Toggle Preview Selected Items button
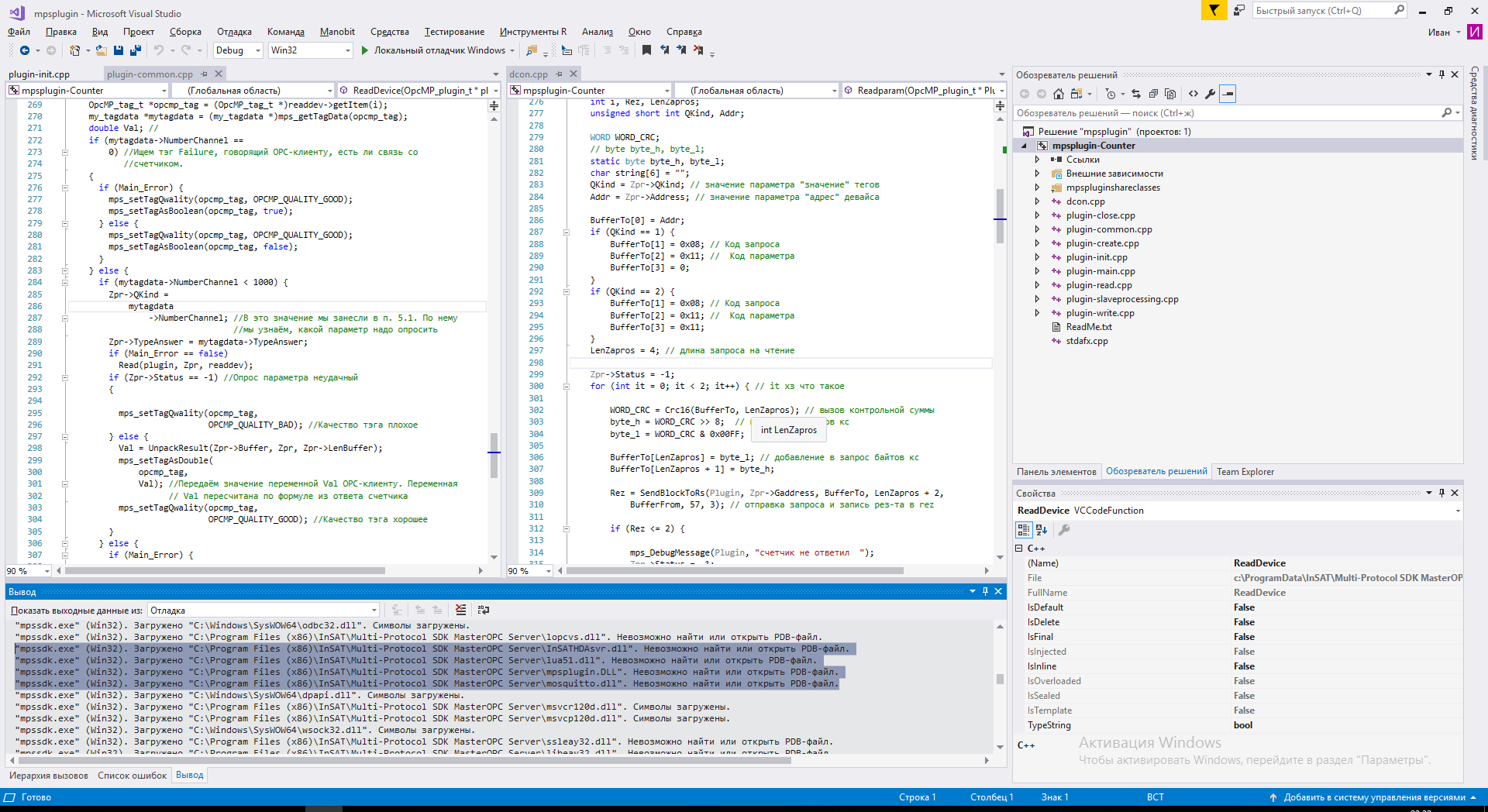The height and width of the screenshot is (812, 1488). [x=1228, y=94]
